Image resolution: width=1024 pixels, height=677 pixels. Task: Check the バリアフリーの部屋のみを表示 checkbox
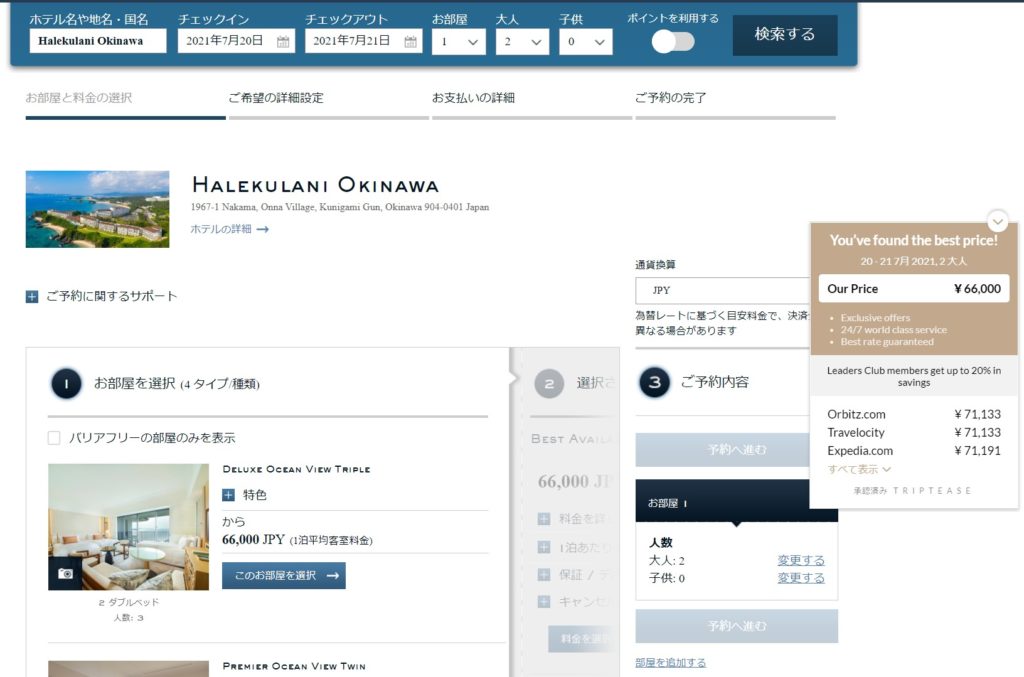tap(54, 438)
